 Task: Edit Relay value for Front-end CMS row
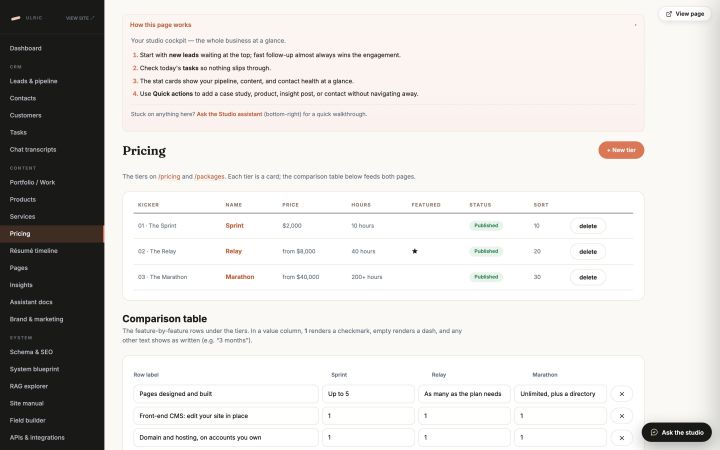pos(464,416)
